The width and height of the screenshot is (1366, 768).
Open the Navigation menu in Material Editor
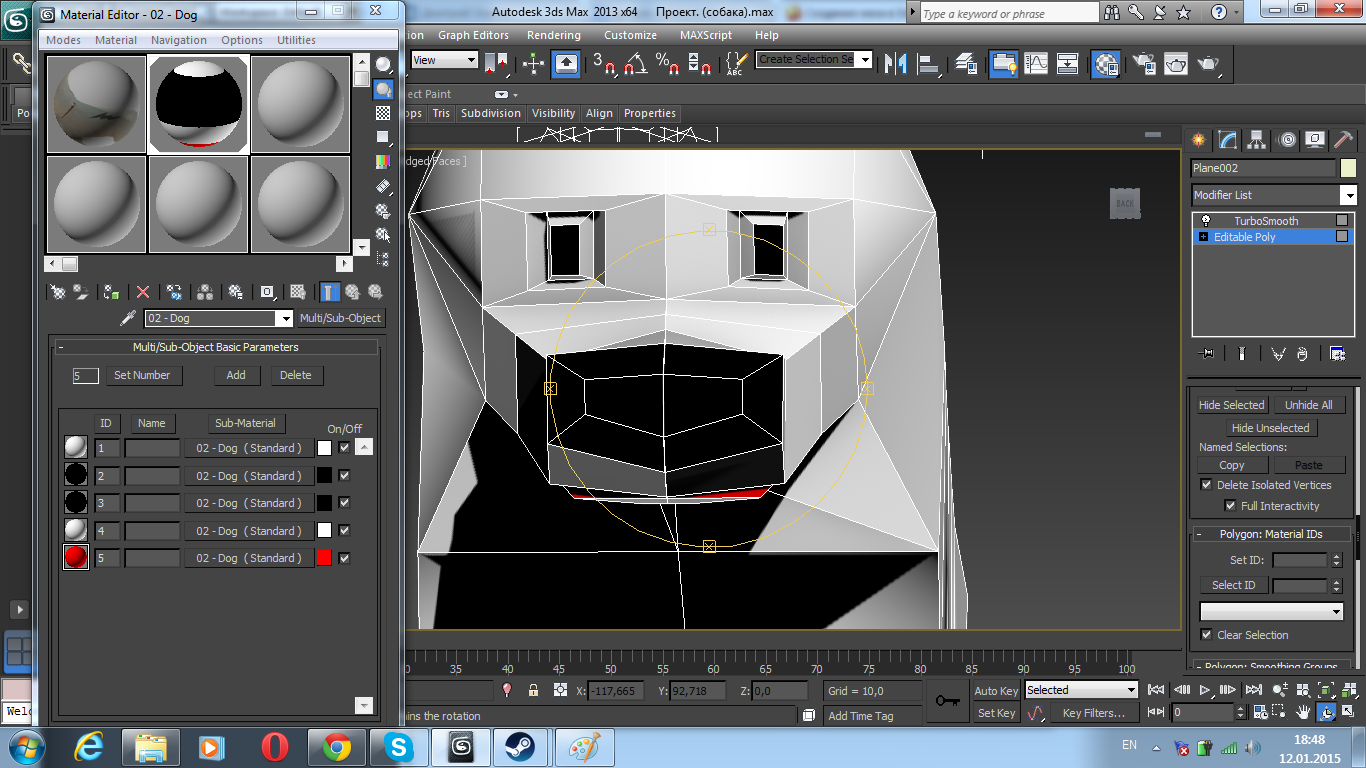(178, 40)
